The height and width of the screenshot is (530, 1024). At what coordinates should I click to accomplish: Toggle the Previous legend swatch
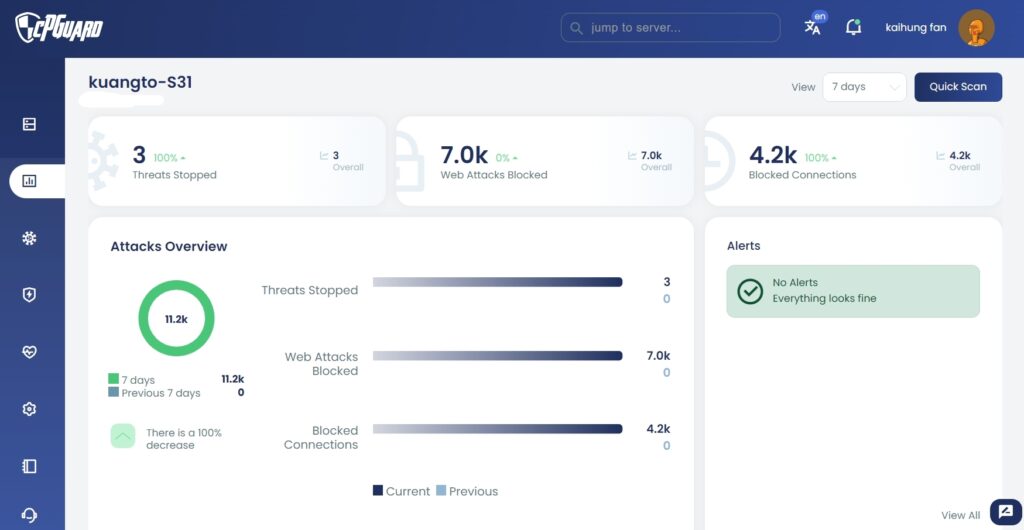(x=441, y=490)
